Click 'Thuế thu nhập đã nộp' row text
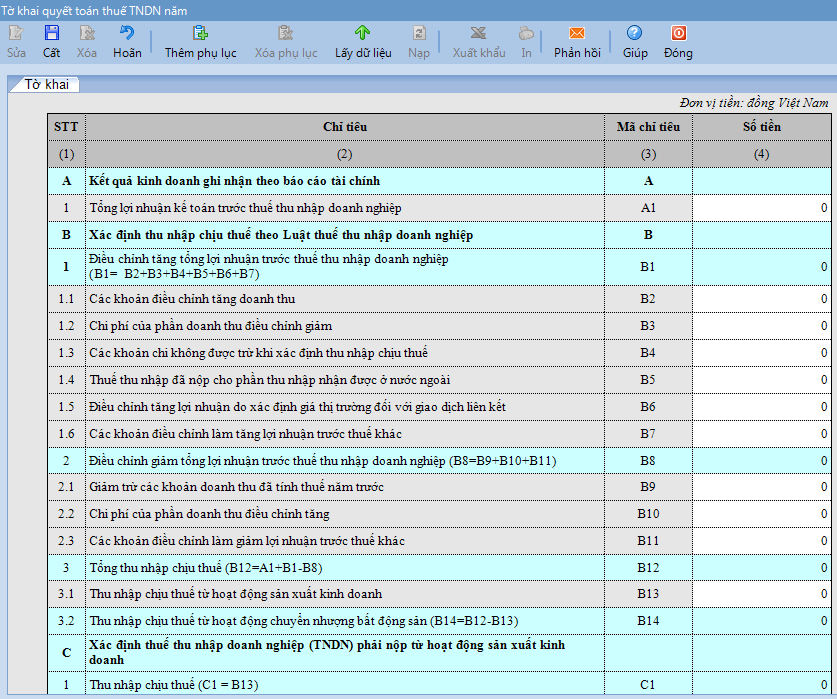837x699 pixels. [270, 380]
